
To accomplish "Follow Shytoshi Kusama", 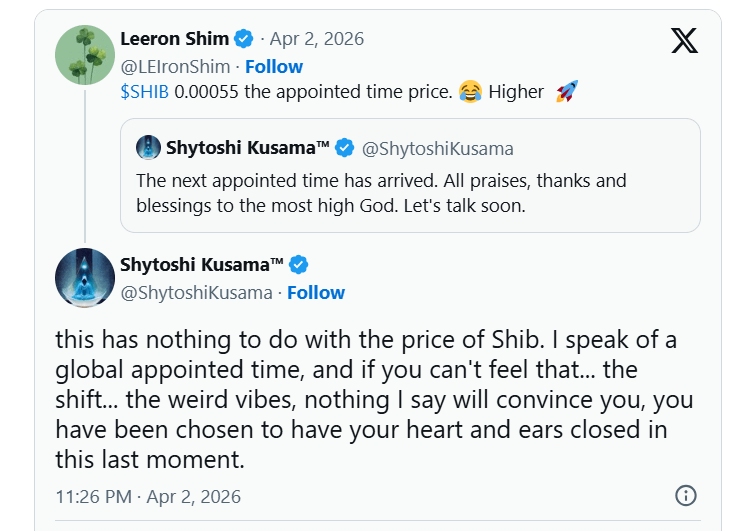I will 316,292.
